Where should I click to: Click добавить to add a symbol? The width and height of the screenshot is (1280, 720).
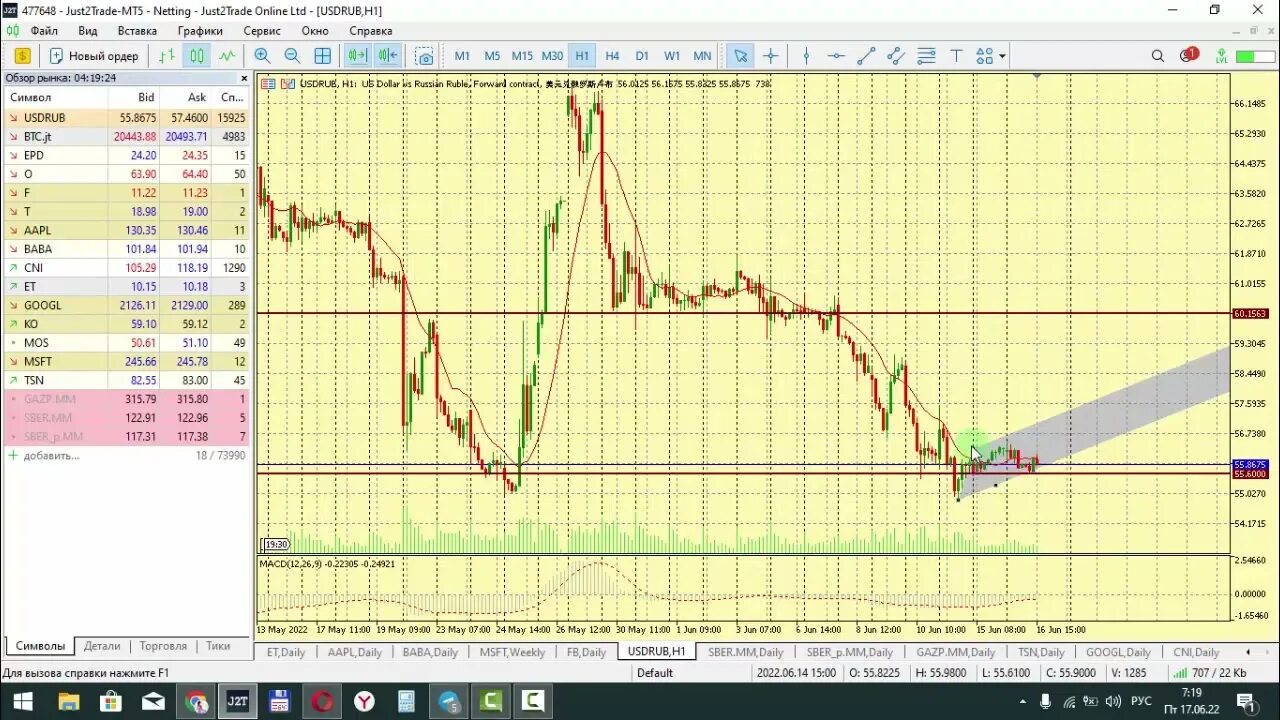point(51,455)
